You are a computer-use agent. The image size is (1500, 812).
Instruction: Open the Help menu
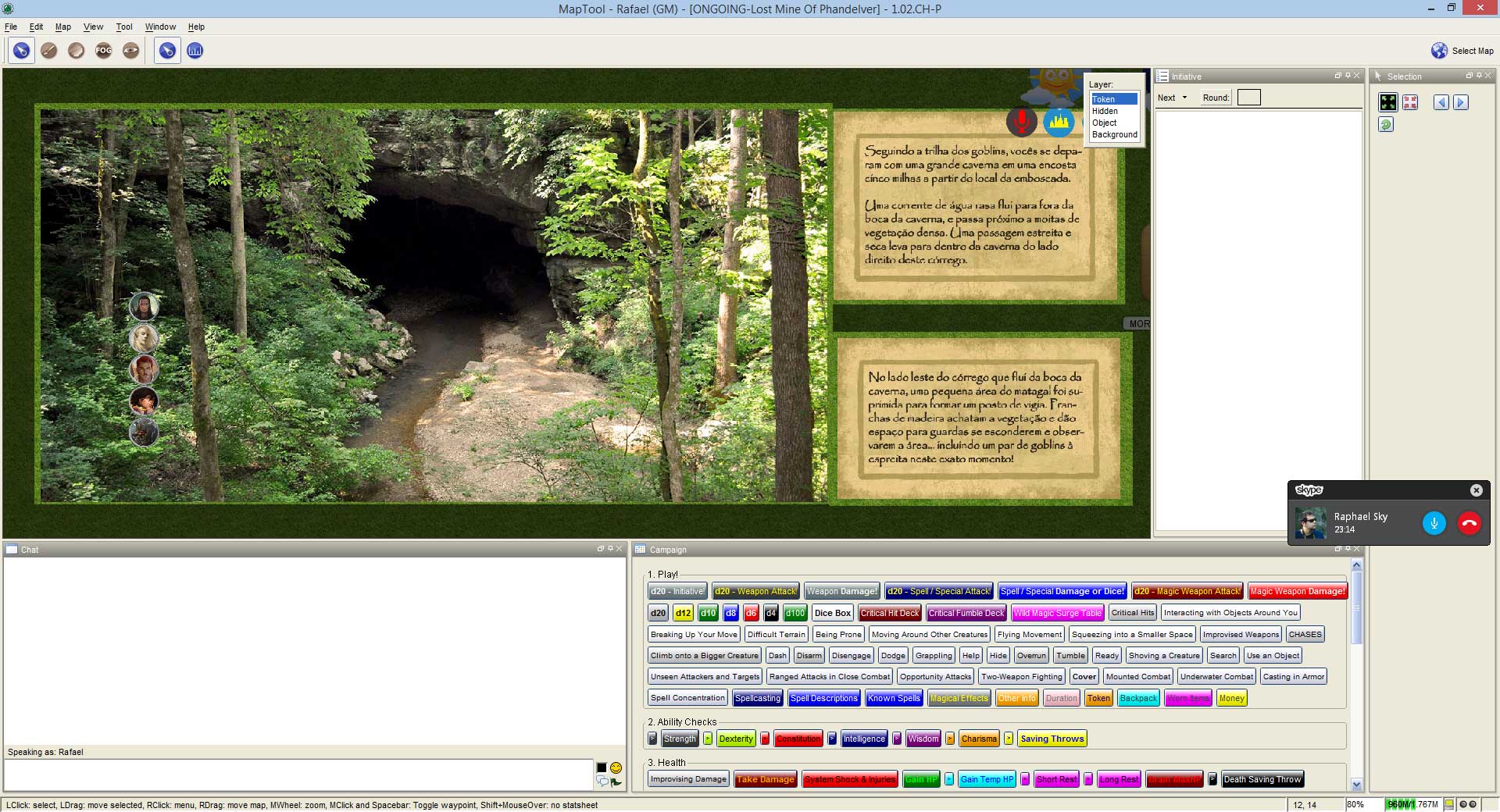[196, 27]
